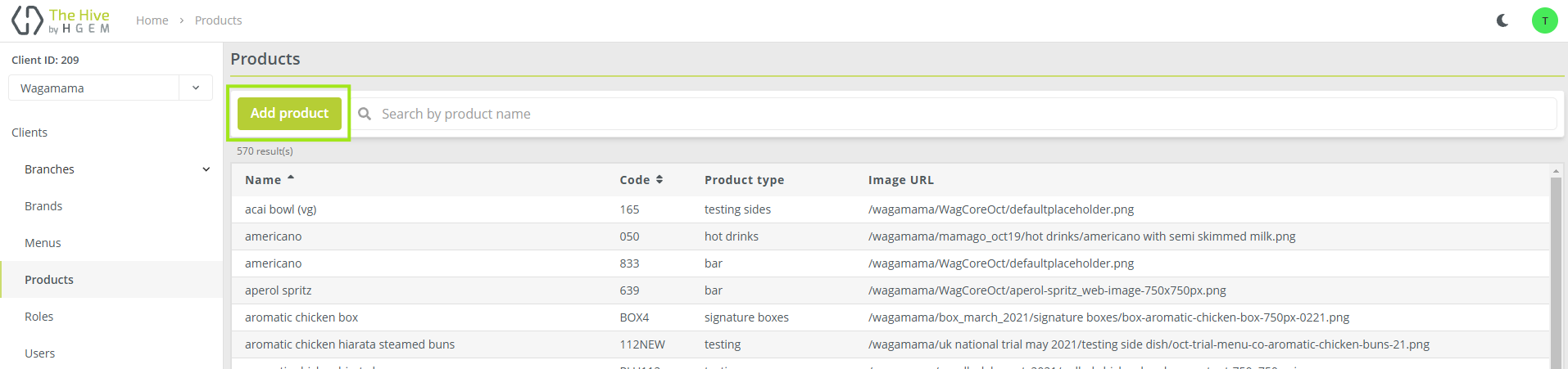Select Roles in sidebar
1568x369 pixels.
point(39,317)
